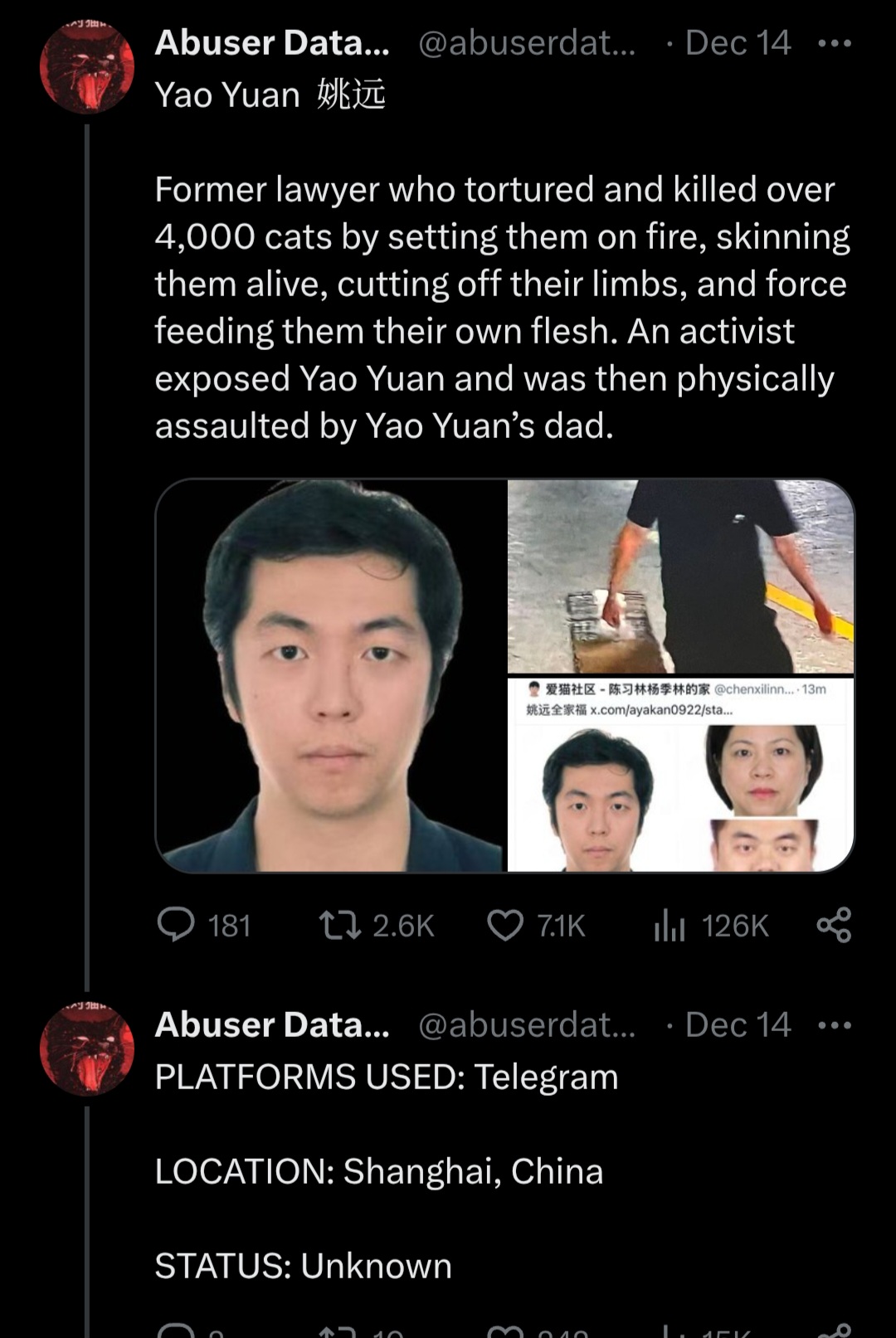
Task: Open the top-right photo of walking person
Action: click(x=680, y=576)
